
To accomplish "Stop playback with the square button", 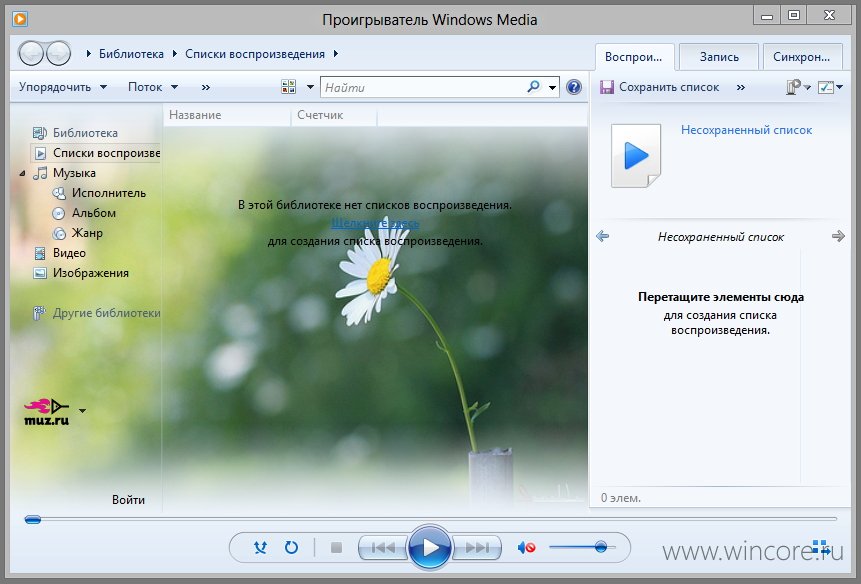I will click(x=337, y=547).
